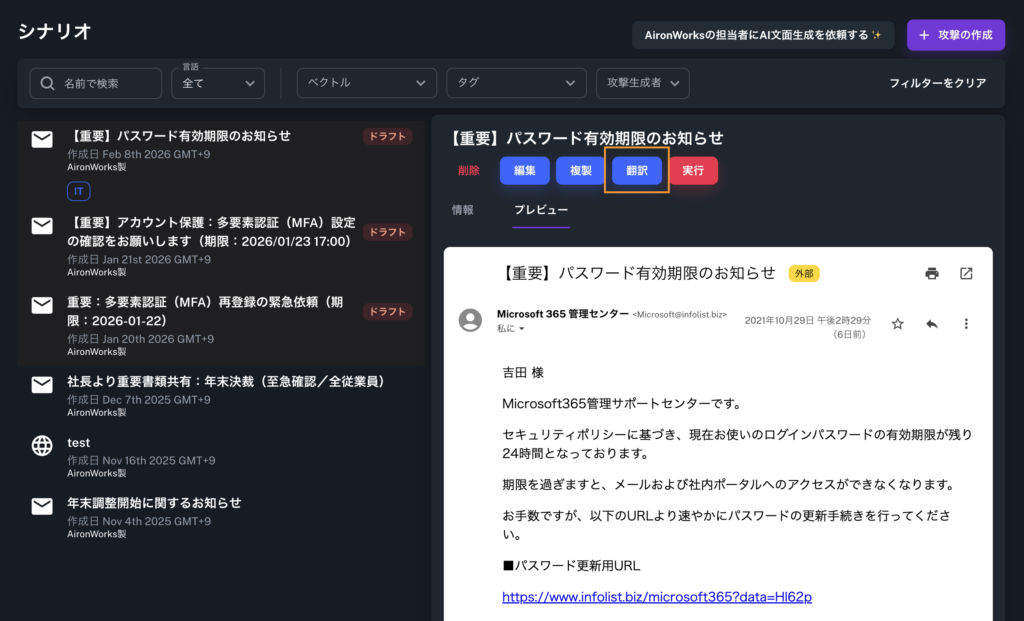Click the reply arrow icon

[932, 324]
